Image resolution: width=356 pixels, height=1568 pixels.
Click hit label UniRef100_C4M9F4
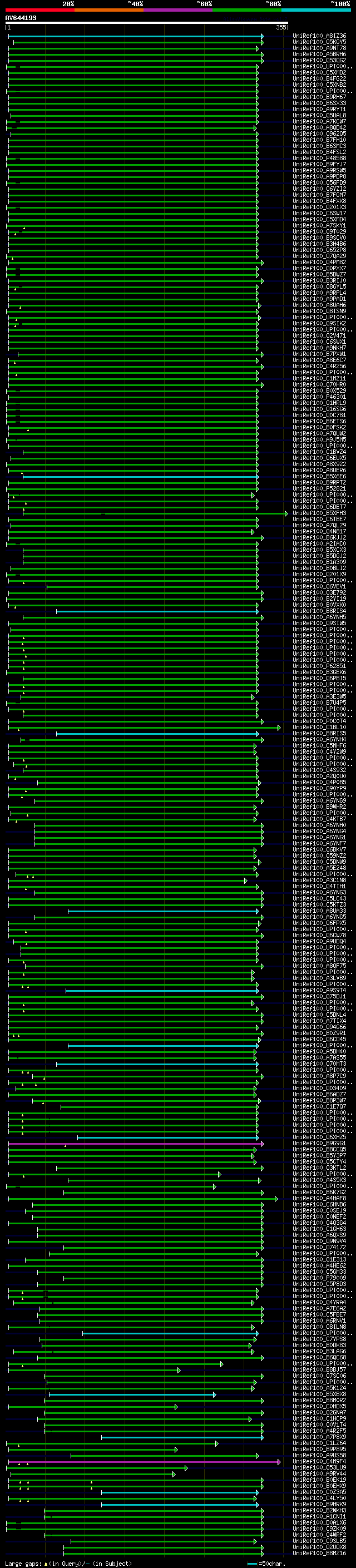(x=319, y=1461)
